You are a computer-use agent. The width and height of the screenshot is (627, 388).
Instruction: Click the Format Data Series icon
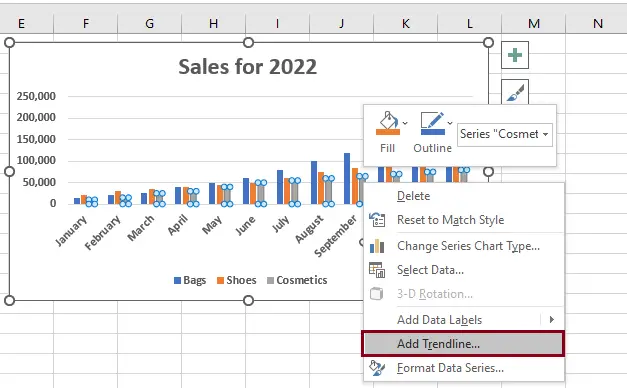(377, 368)
